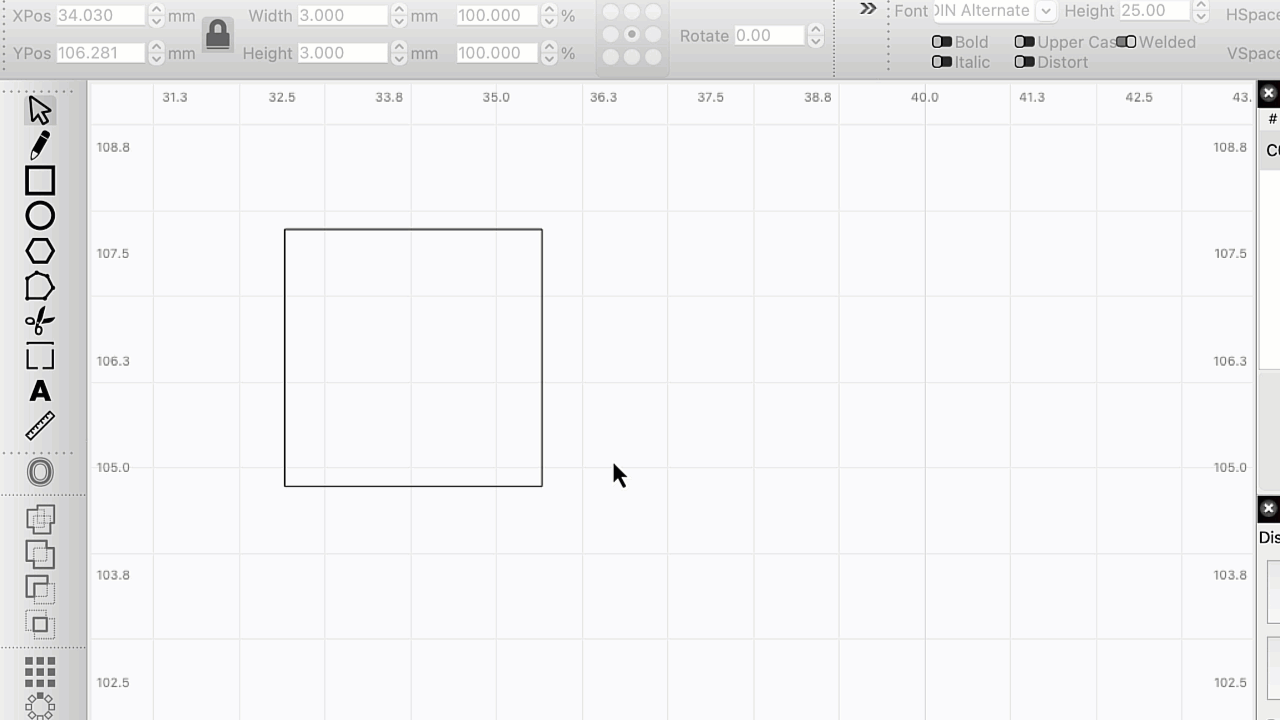
Task: Increase font Height with the stepper arrow
Action: pyautogui.click(x=1199, y=6)
